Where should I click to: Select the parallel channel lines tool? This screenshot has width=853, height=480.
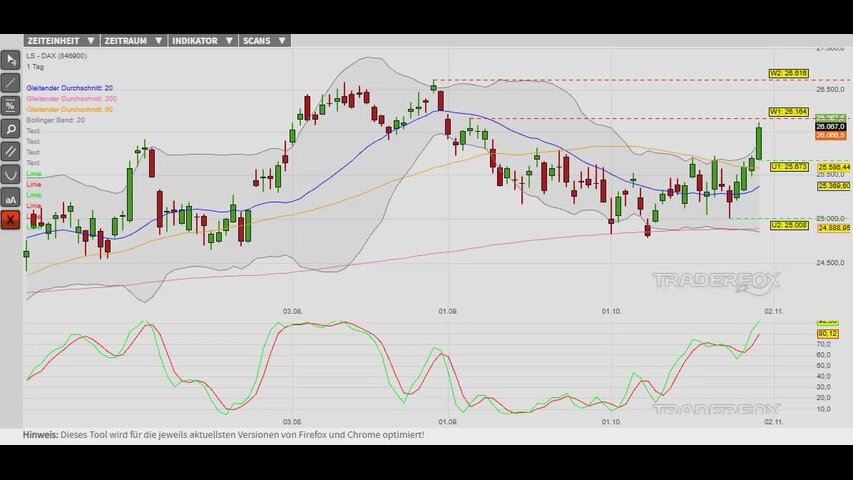(x=10, y=152)
